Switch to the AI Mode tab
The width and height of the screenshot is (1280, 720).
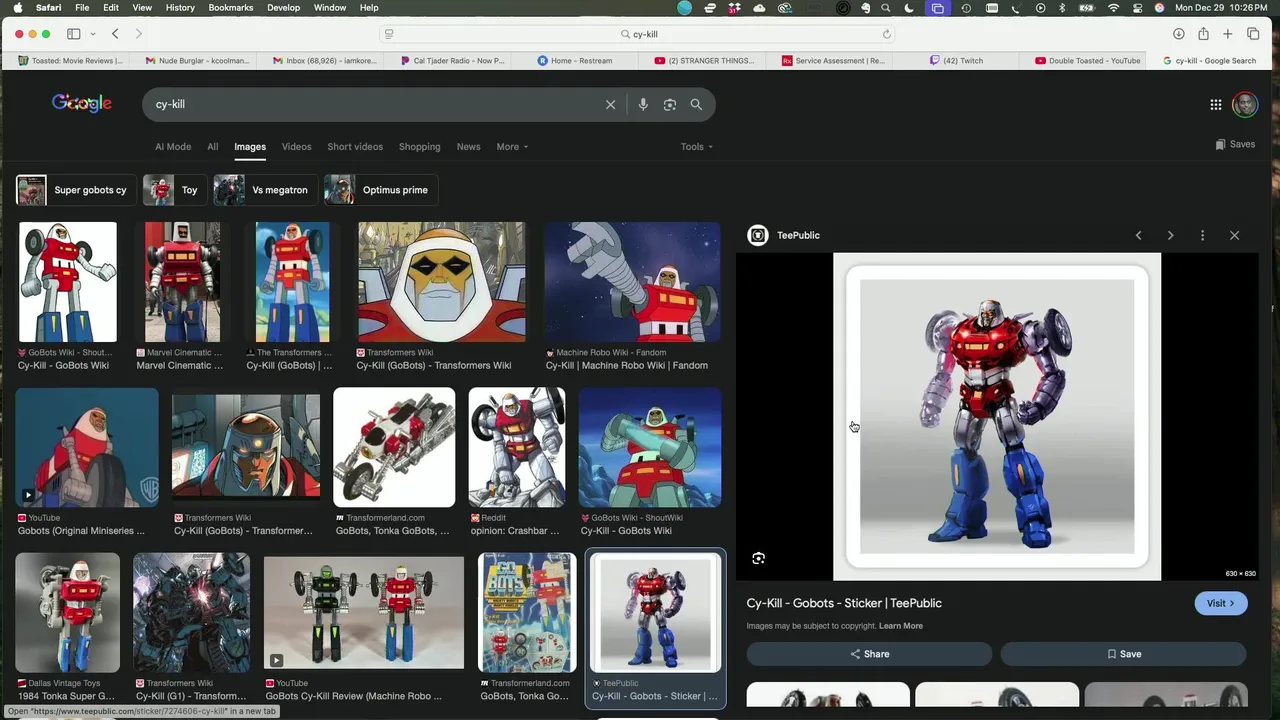point(173,147)
